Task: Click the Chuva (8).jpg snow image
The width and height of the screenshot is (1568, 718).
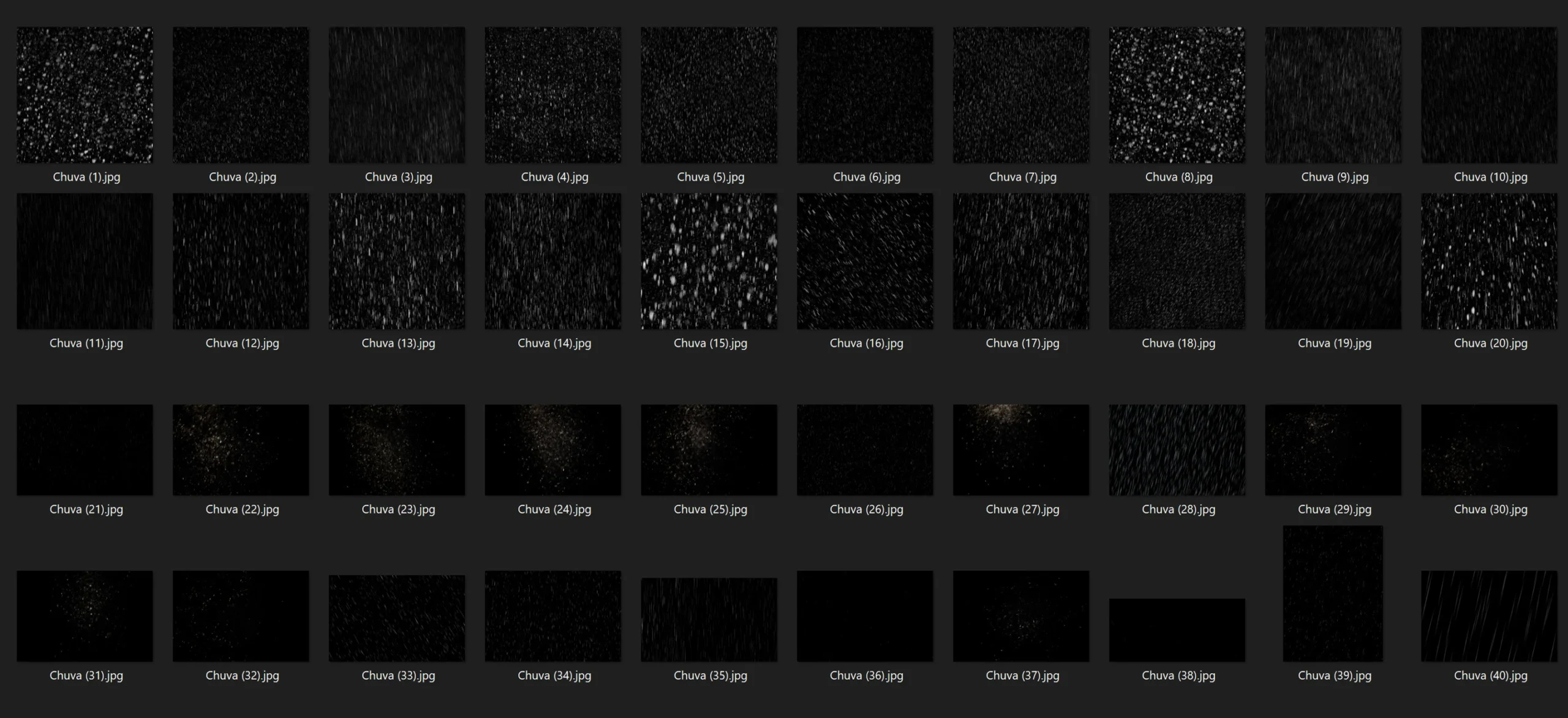Action: [1177, 95]
